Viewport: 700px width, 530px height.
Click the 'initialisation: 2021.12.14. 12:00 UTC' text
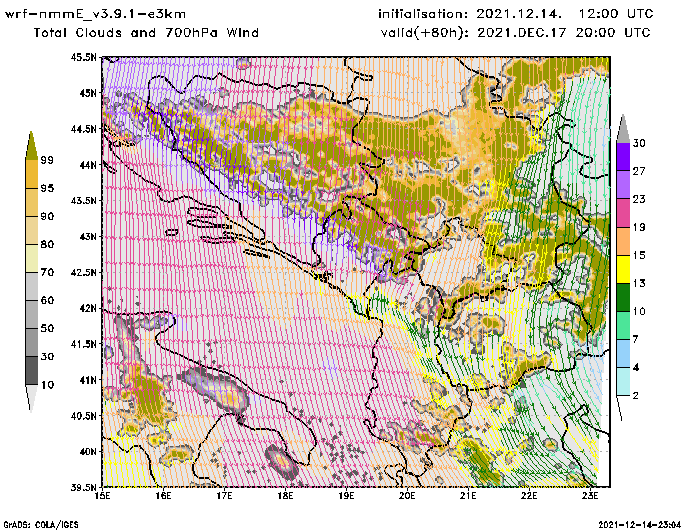(516, 14)
